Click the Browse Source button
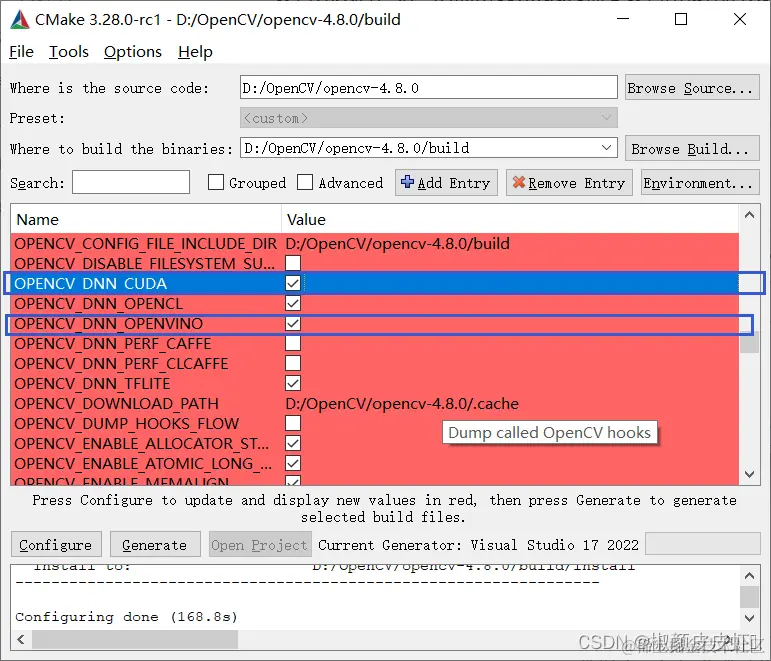Screen dimensions: 771x661 pyautogui.click(x=692, y=88)
